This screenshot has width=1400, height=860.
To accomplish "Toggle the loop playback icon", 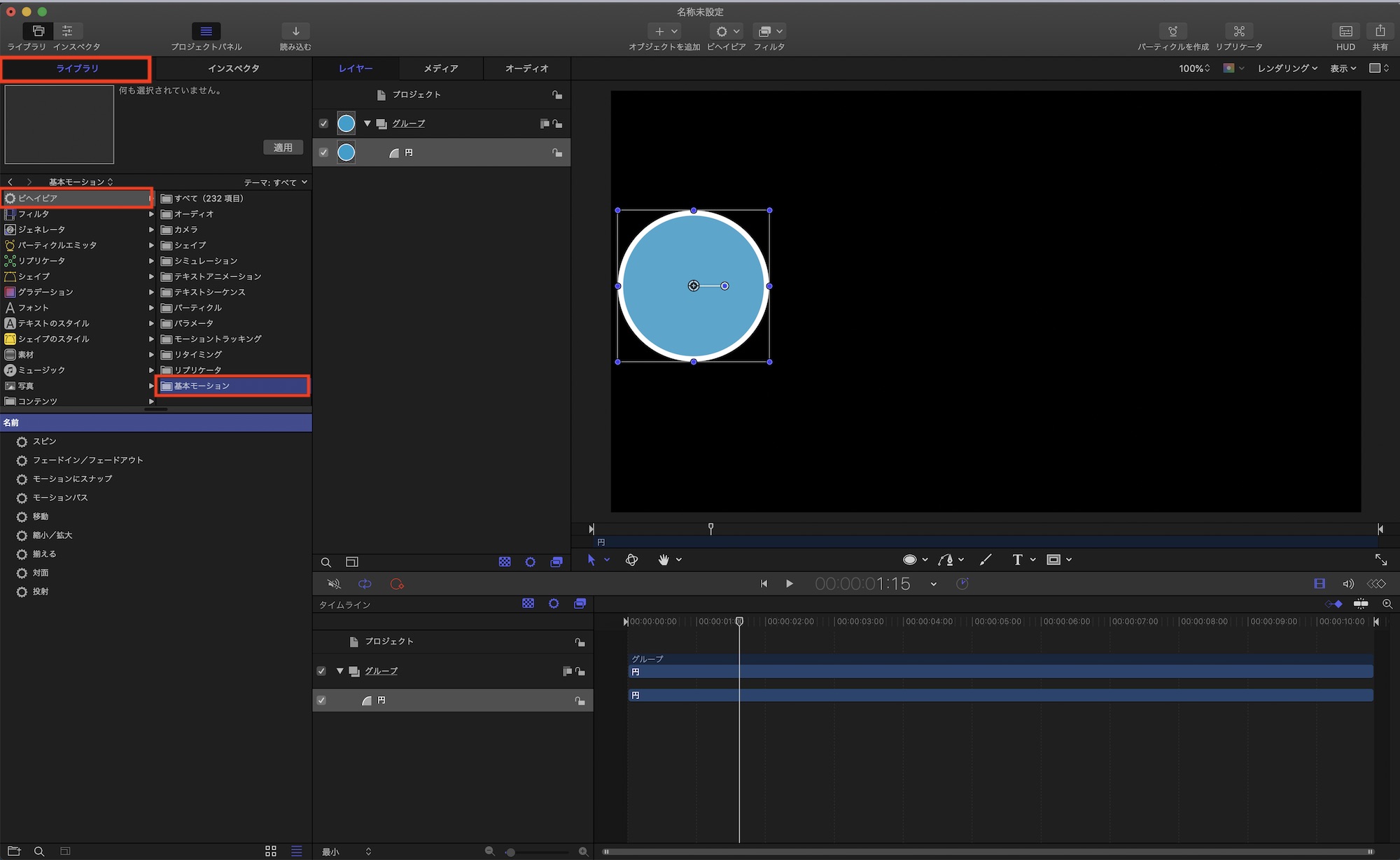I will 365,584.
